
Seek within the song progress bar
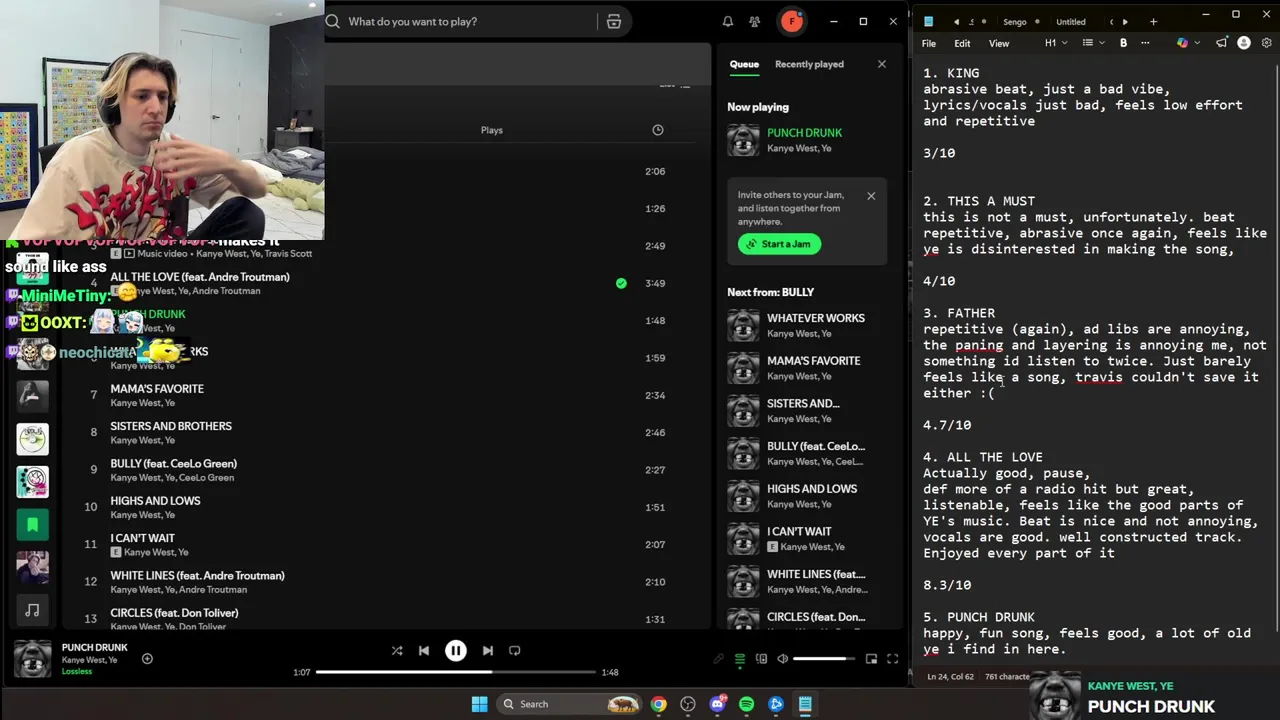tap(456, 672)
